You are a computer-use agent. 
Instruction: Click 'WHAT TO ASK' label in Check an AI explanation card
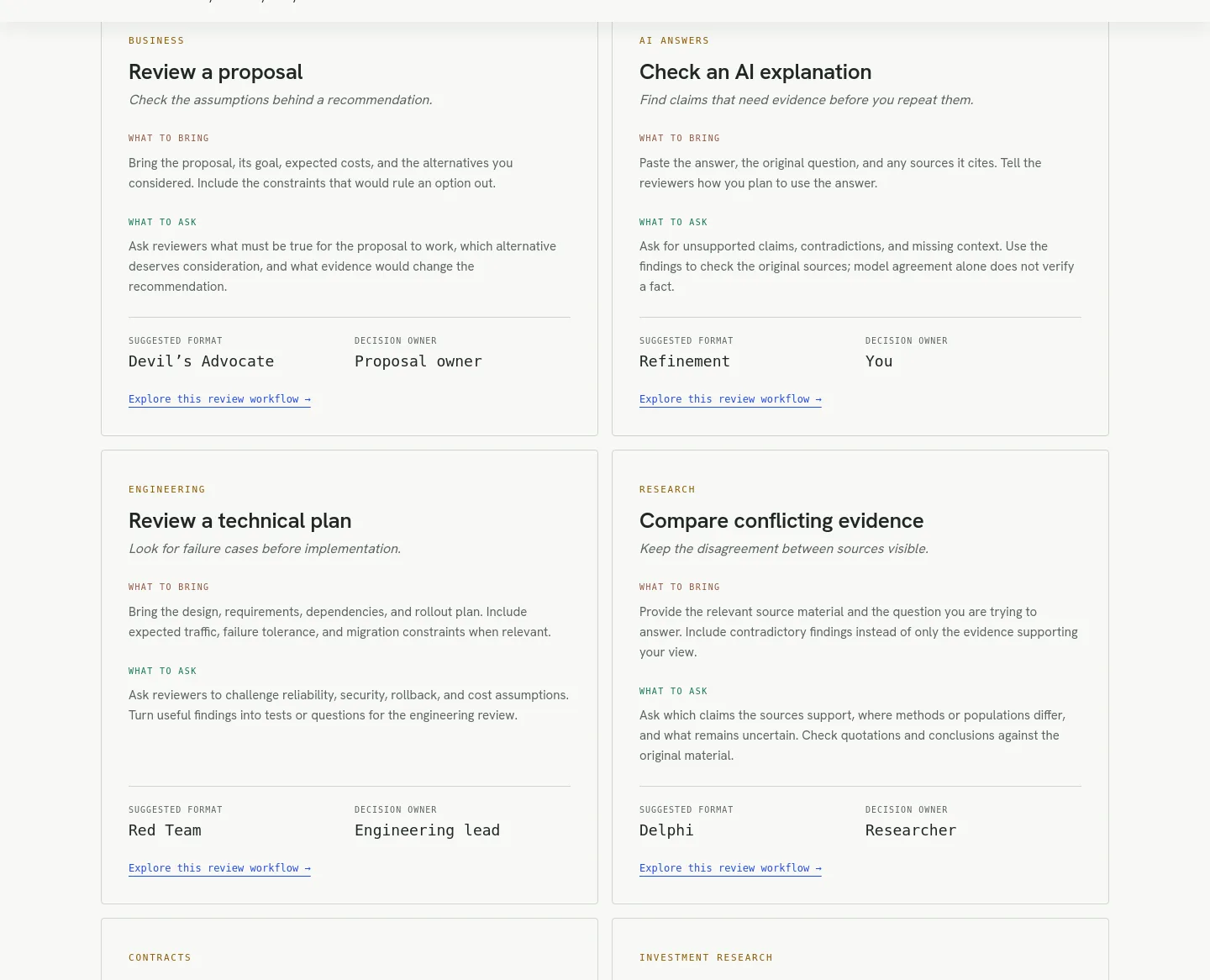coord(674,222)
